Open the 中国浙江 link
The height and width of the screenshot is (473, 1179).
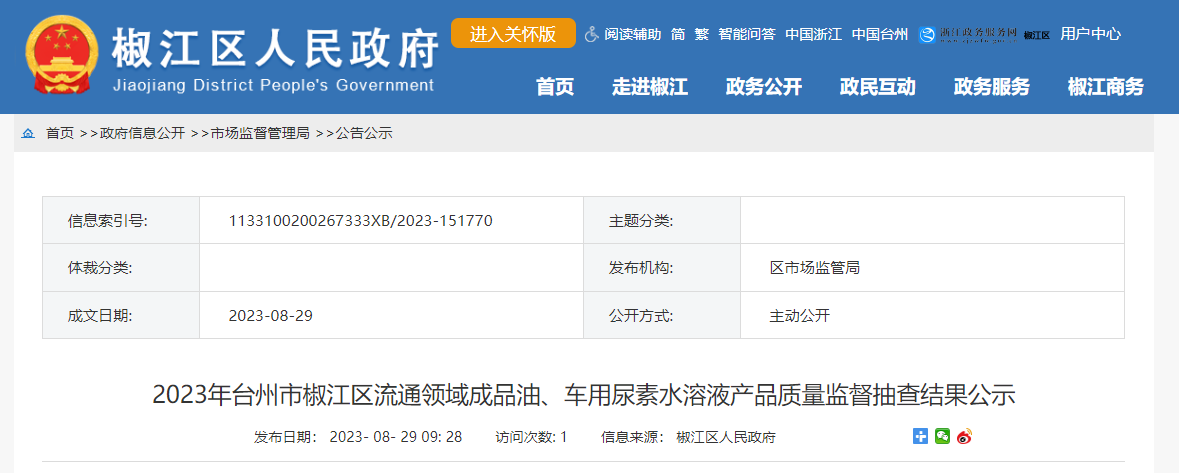814,34
